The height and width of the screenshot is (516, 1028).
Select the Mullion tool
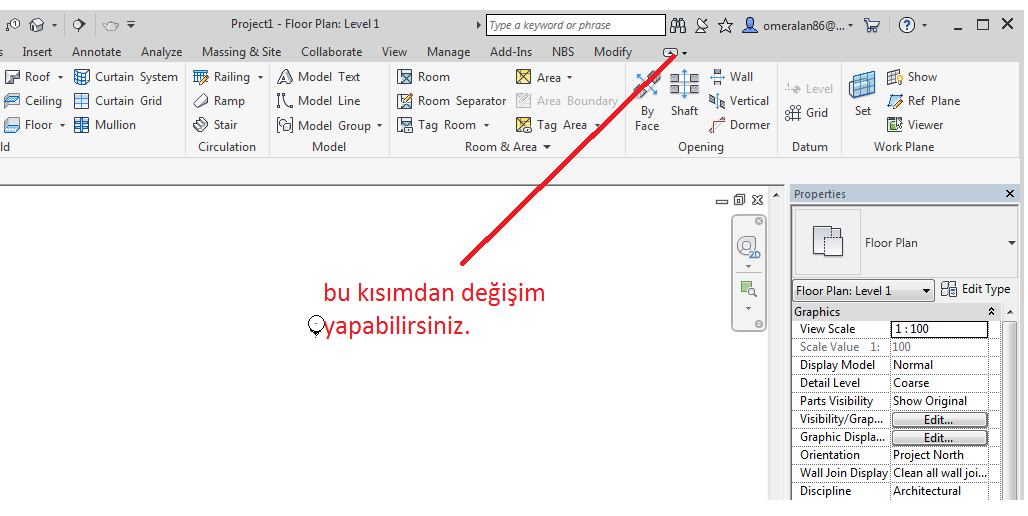pyautogui.click(x=105, y=125)
